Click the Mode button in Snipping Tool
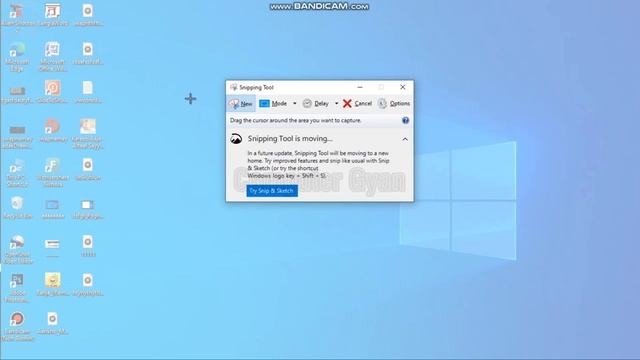 273,104
